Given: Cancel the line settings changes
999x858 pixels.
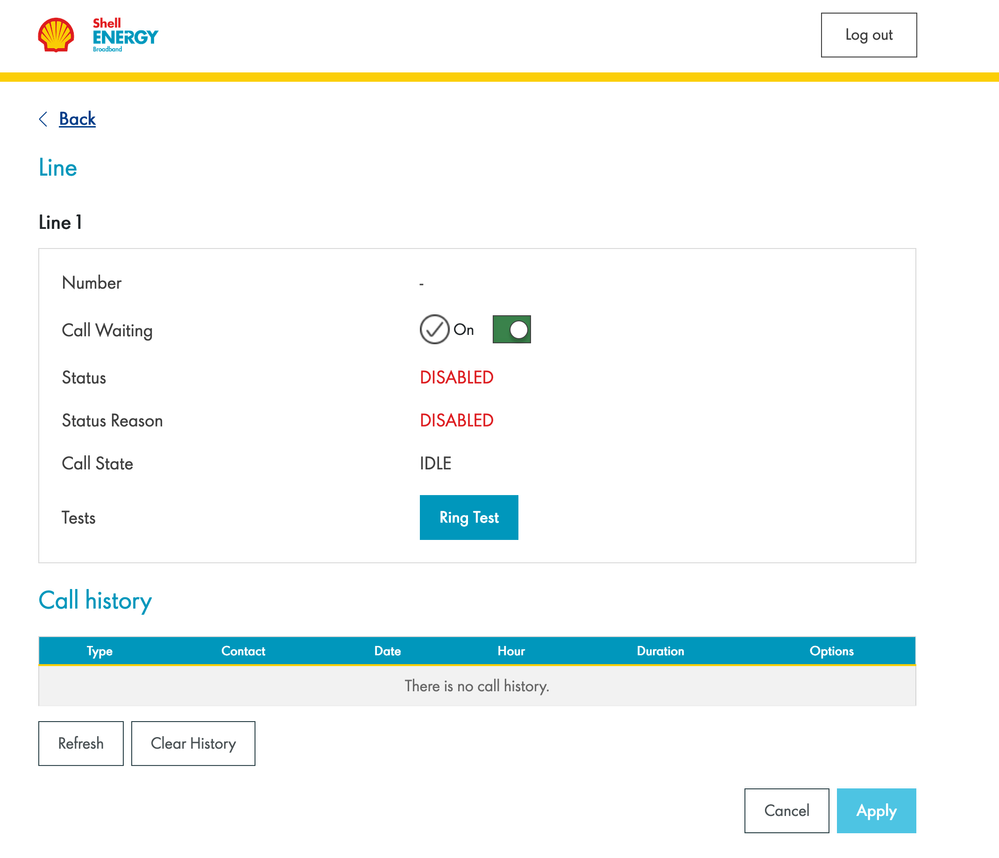Looking at the screenshot, I should [x=786, y=810].
